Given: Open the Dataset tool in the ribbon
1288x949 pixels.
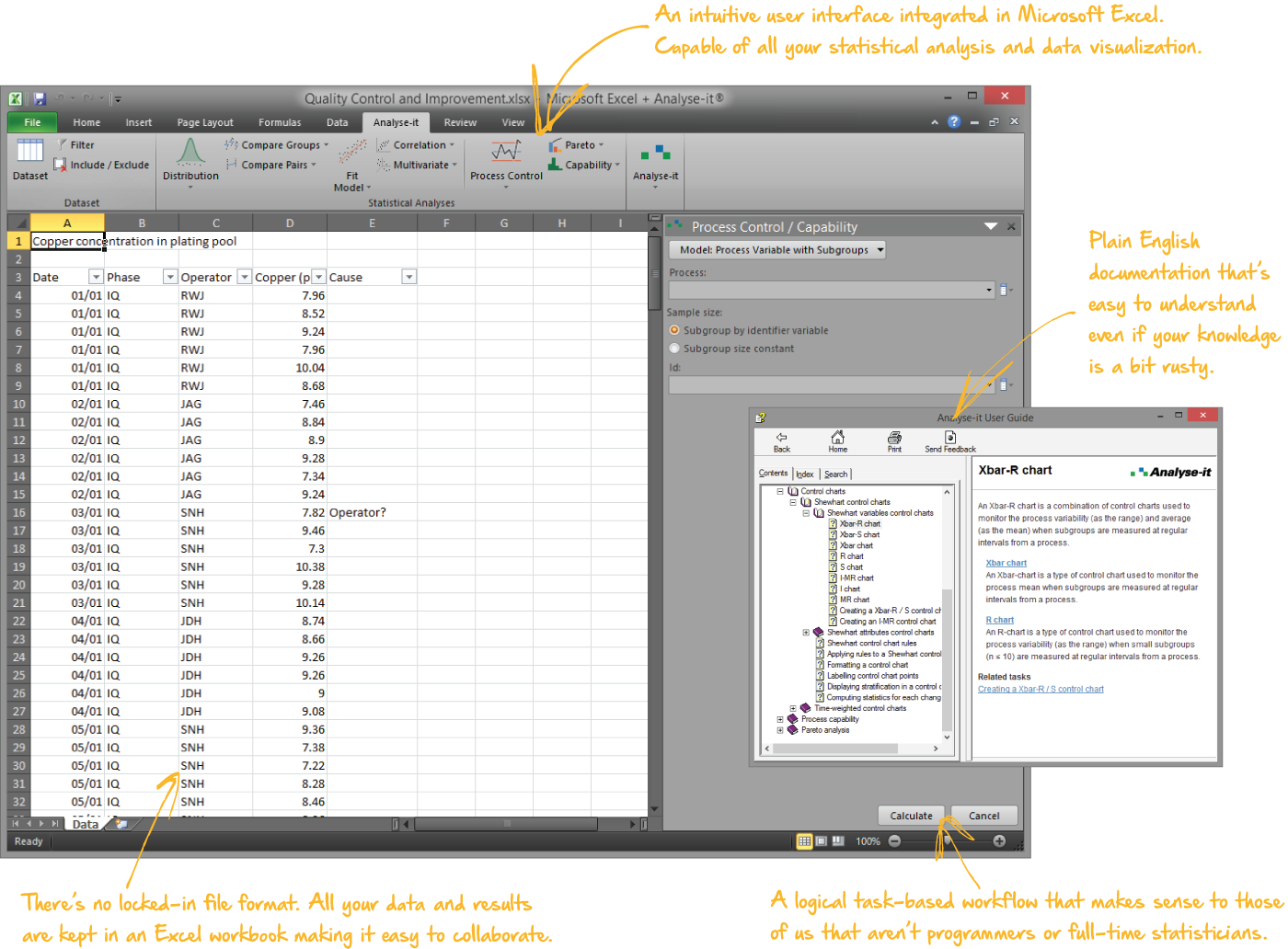Looking at the screenshot, I should pos(30,158).
